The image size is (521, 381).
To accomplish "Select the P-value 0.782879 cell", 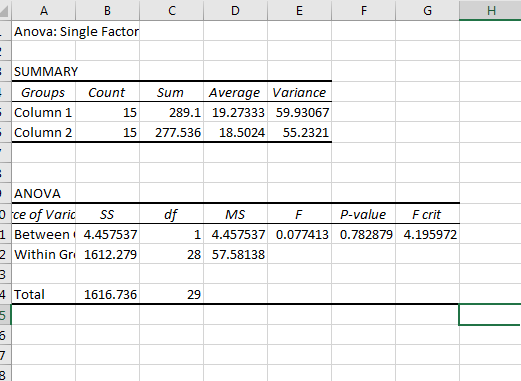I will tap(363, 234).
